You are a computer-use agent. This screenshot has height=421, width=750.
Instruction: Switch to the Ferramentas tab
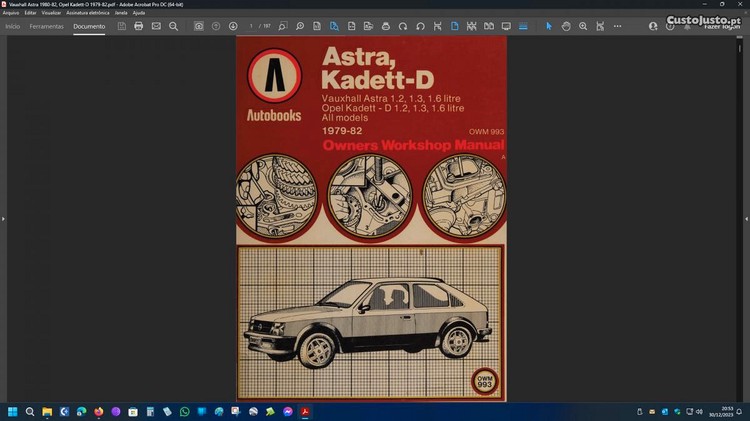(x=46, y=26)
